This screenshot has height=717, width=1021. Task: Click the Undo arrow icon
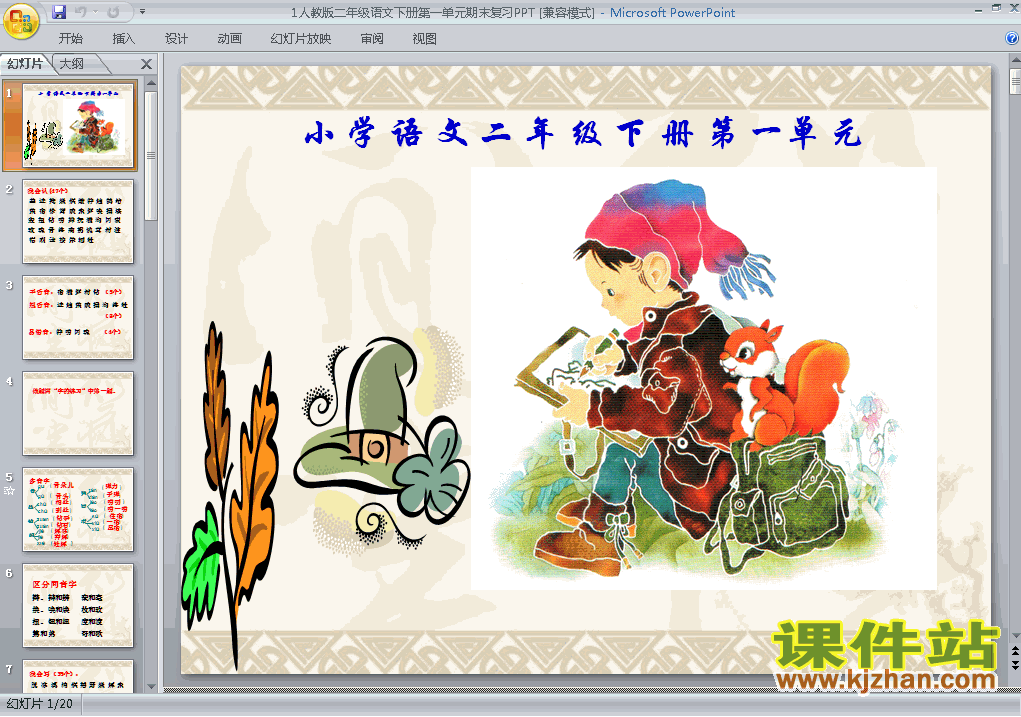point(81,12)
